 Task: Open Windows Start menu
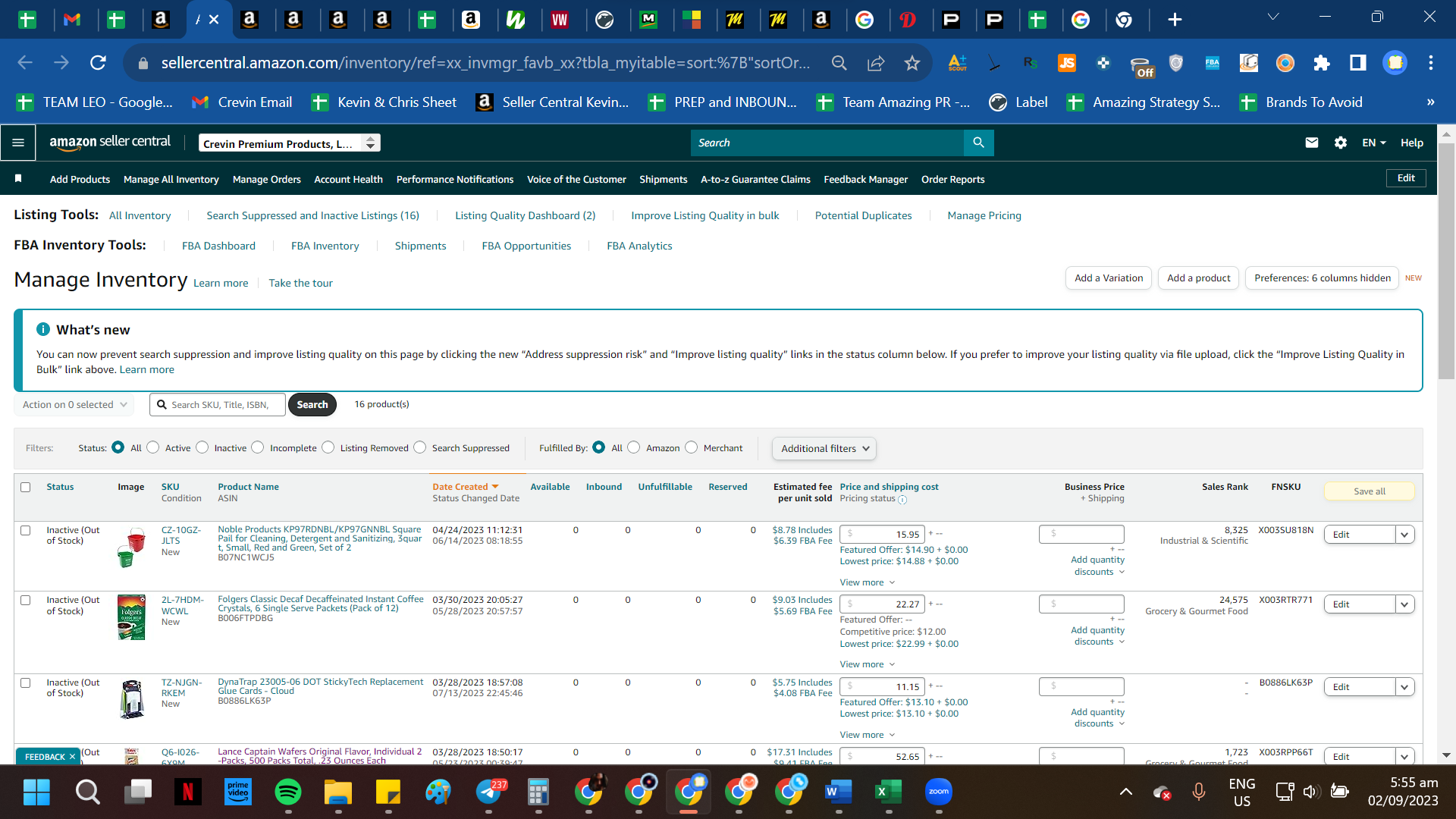(x=36, y=792)
